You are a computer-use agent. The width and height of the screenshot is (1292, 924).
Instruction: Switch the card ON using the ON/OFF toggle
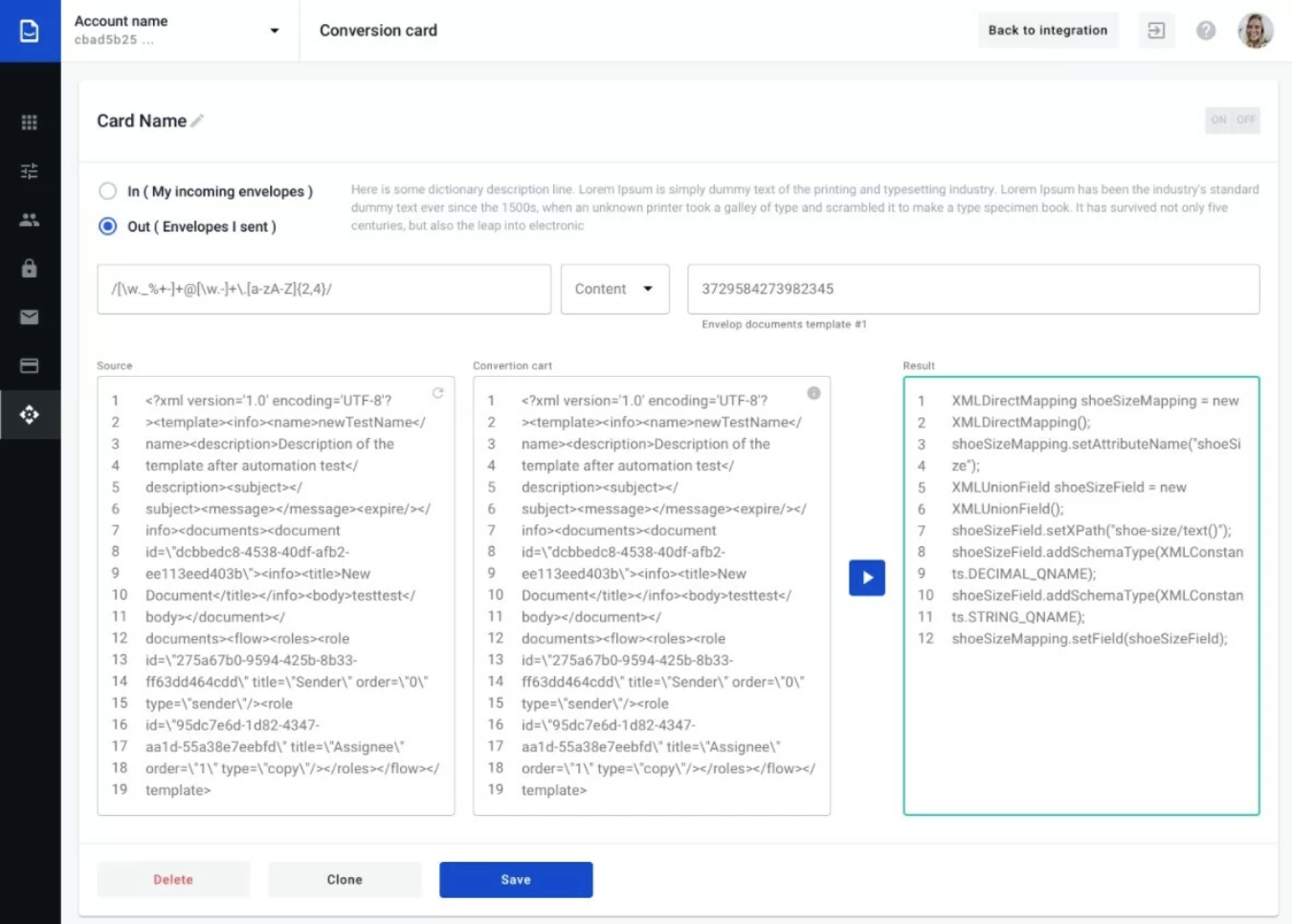1219,120
